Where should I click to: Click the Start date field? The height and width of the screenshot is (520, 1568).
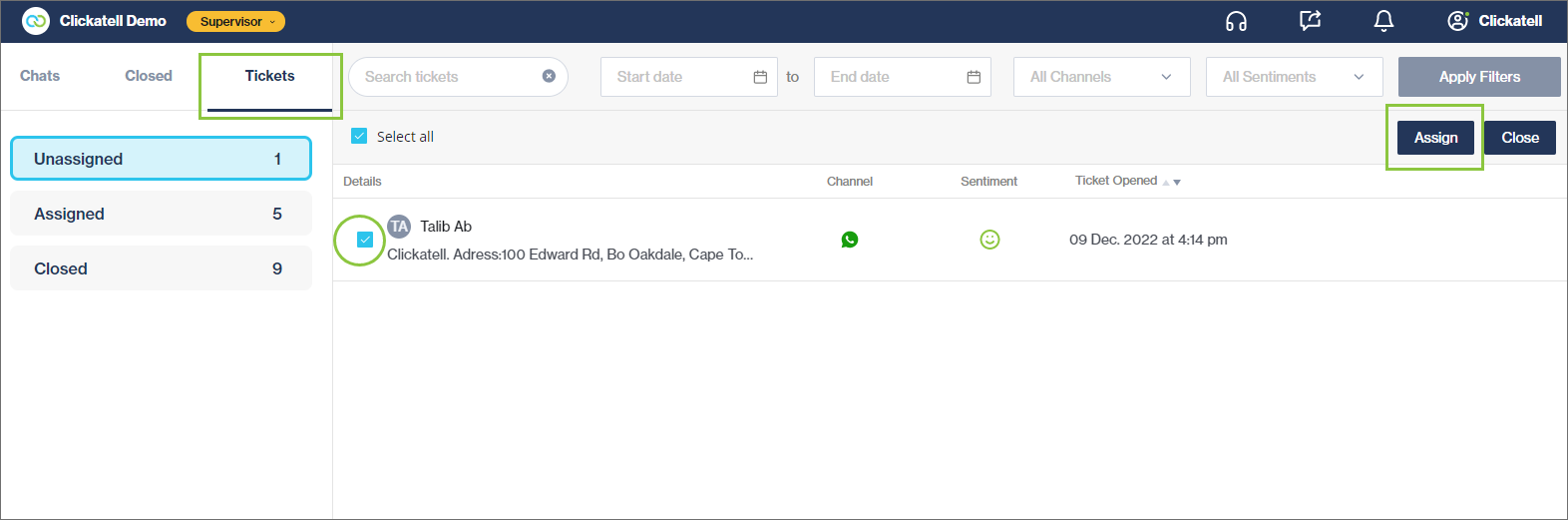point(688,77)
